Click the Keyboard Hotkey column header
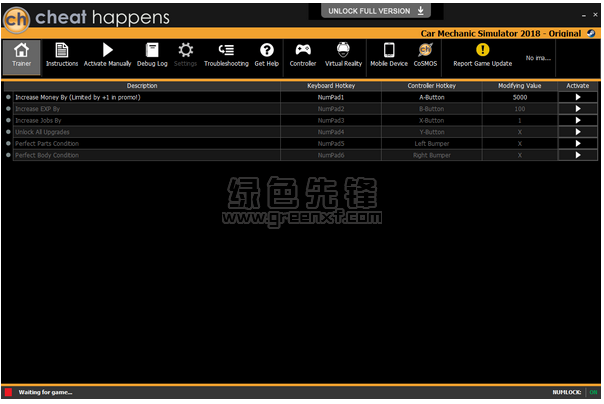This screenshot has height=404, width=604. point(331,85)
